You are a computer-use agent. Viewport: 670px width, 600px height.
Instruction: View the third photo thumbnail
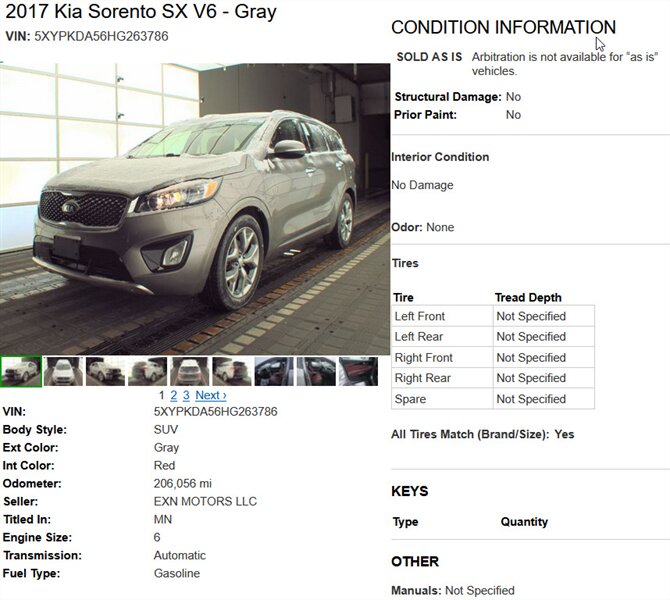(x=105, y=371)
